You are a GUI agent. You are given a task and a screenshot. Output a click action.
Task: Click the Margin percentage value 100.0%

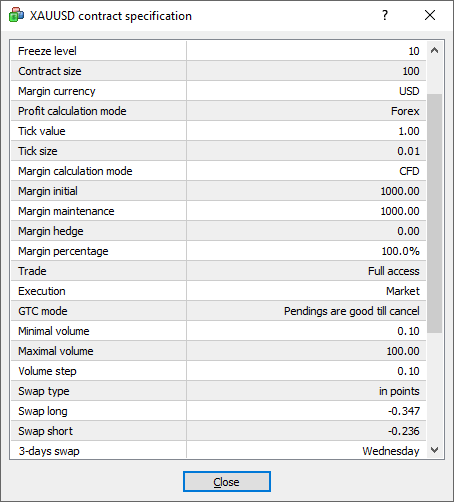click(x=400, y=251)
